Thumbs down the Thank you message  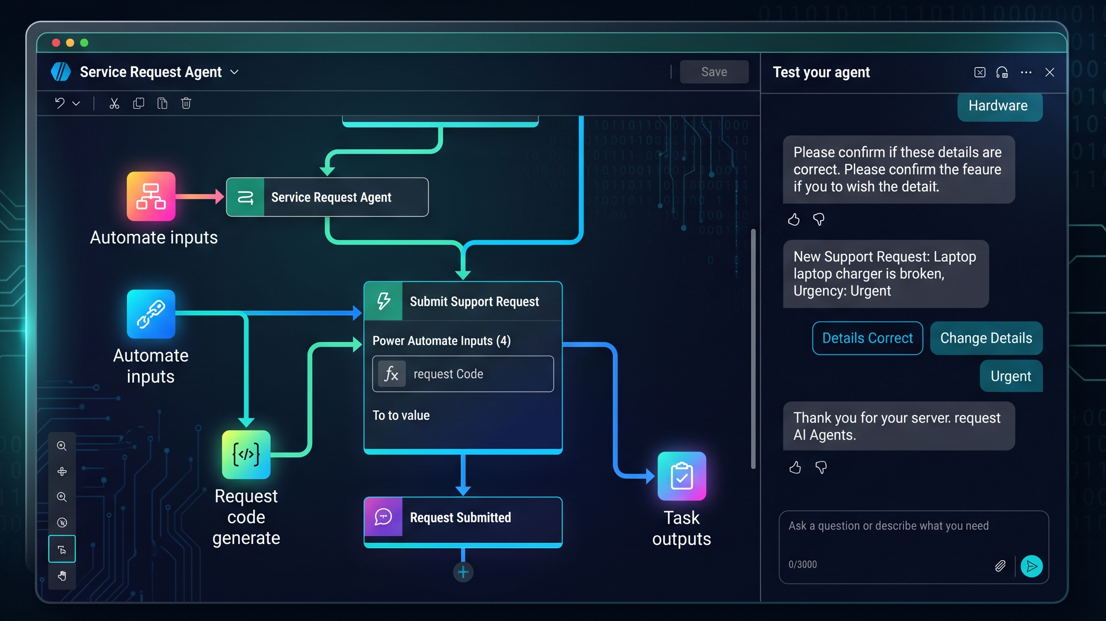[820, 467]
